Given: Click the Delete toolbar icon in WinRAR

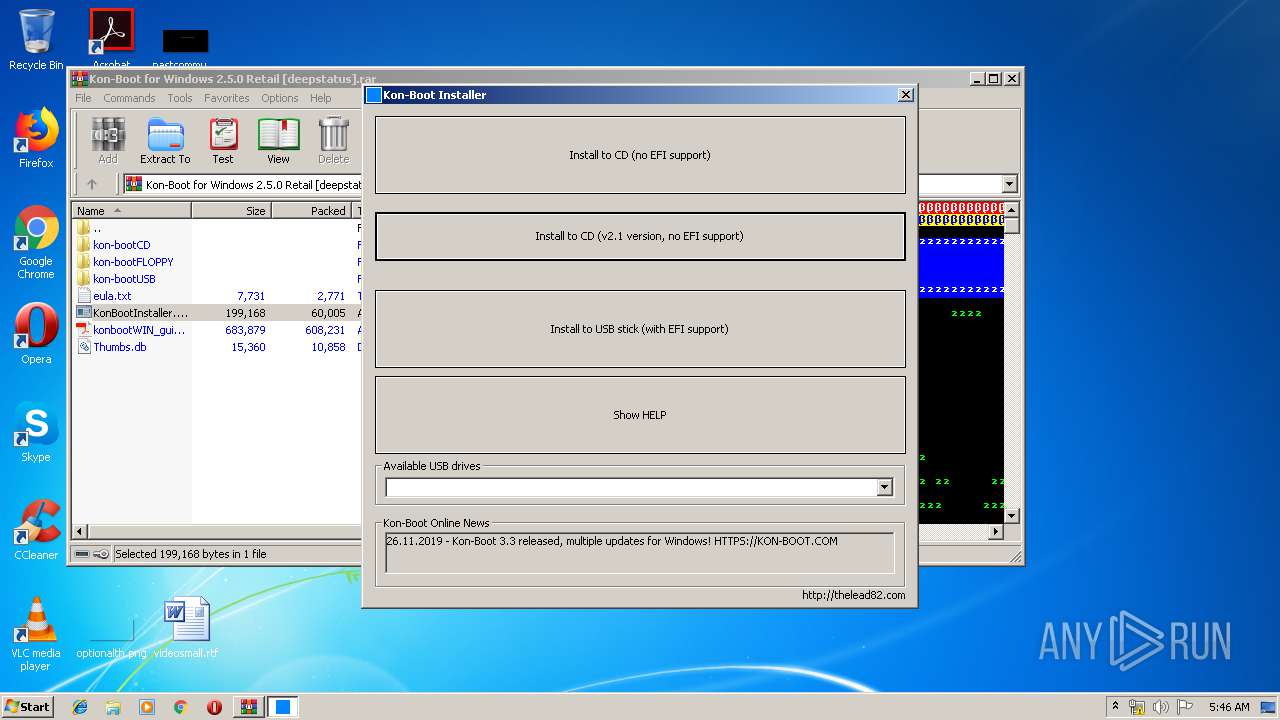Looking at the screenshot, I should point(333,140).
